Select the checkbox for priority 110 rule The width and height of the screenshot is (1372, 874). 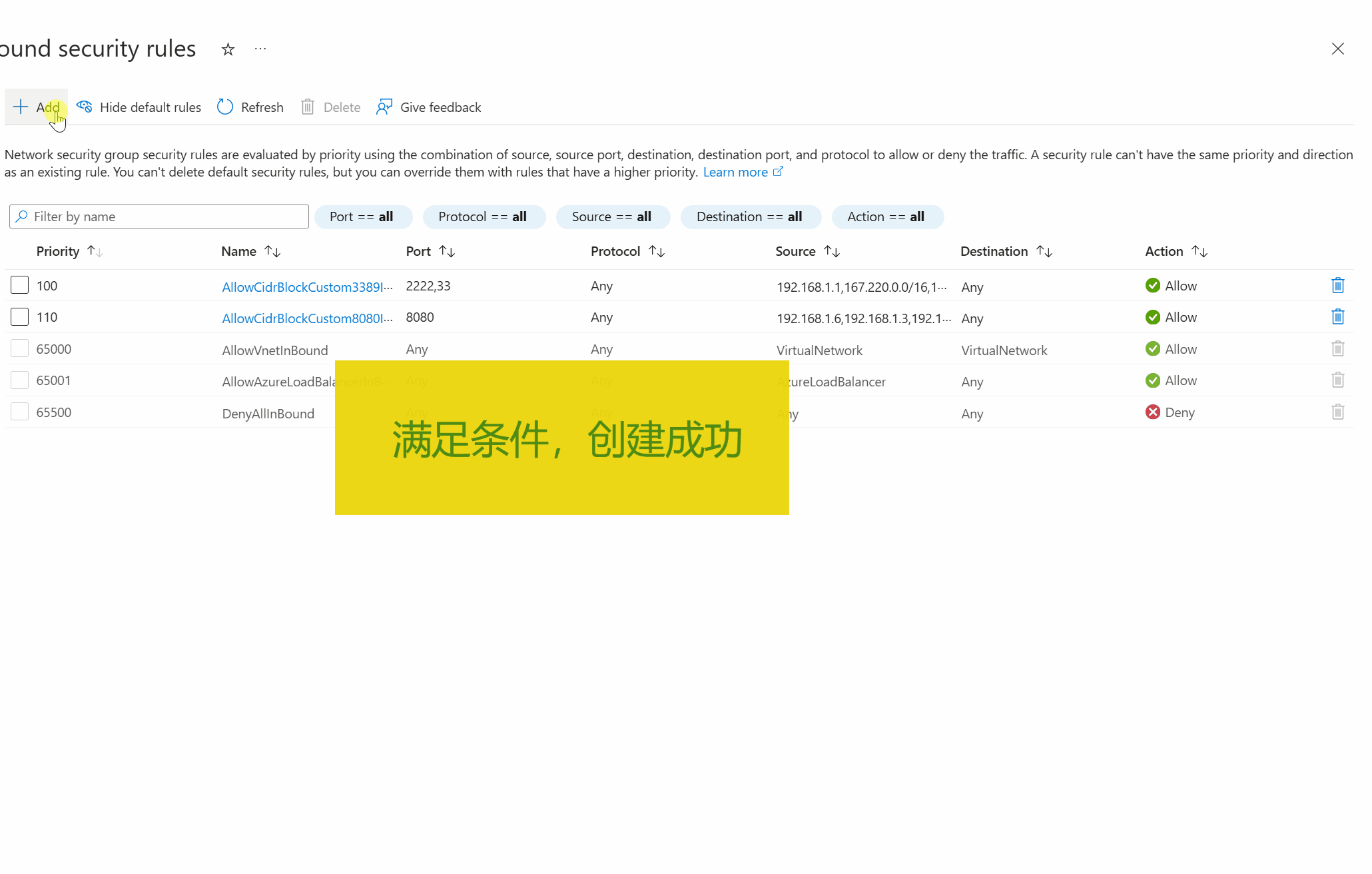19,317
